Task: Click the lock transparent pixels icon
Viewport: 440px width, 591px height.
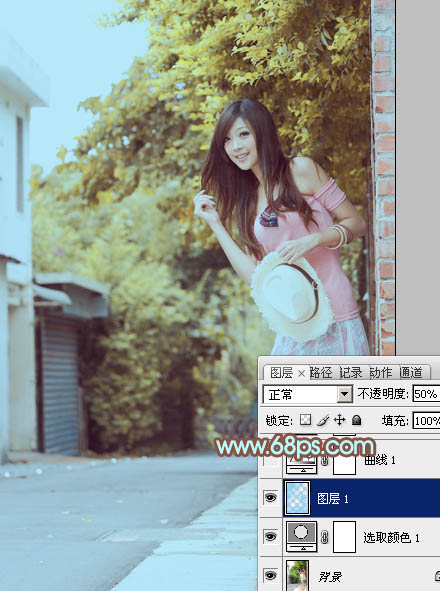Action: pos(305,420)
